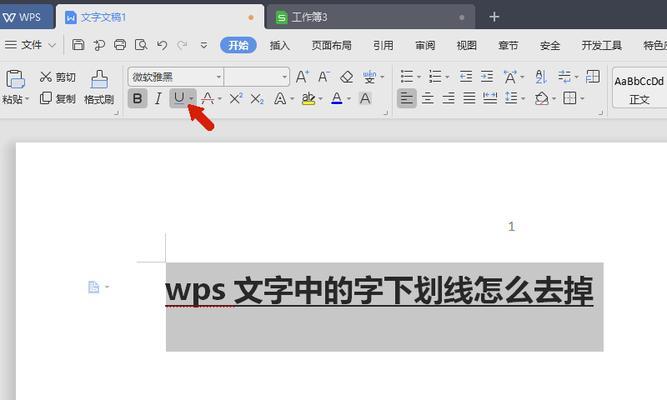667x400 pixels.
Task: Click the WPS home button
Action: (x=26, y=17)
